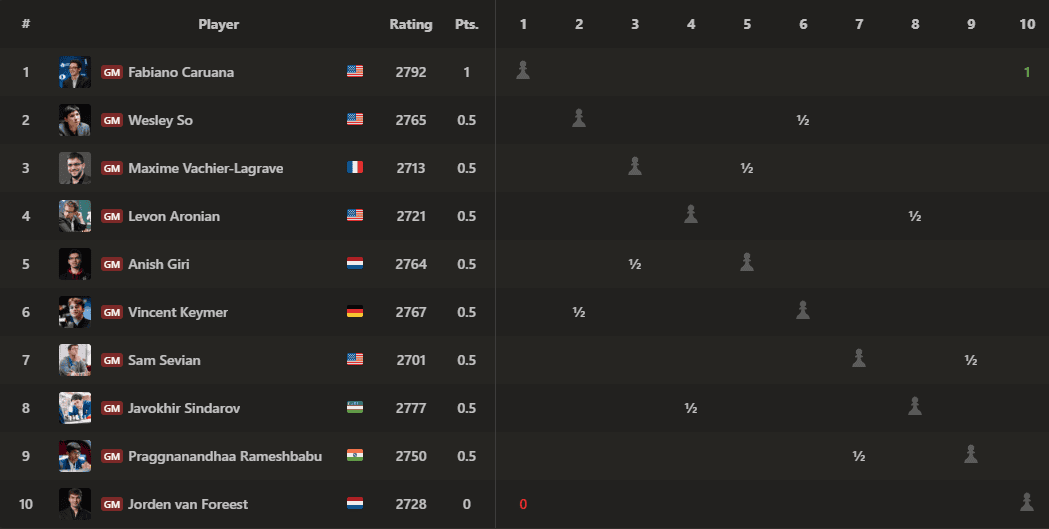Click the Indian flag beside Praggnanandhaa Rameshbabu
The width and height of the screenshot is (1049, 529).
click(355, 455)
